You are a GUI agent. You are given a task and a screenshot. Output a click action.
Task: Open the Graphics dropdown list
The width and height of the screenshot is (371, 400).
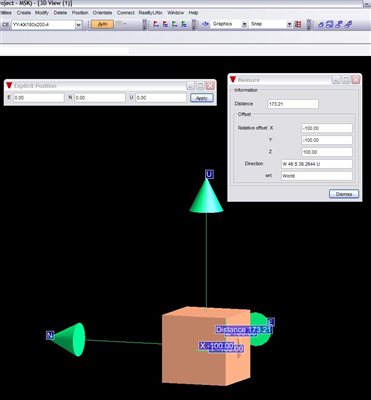pyautogui.click(x=244, y=24)
